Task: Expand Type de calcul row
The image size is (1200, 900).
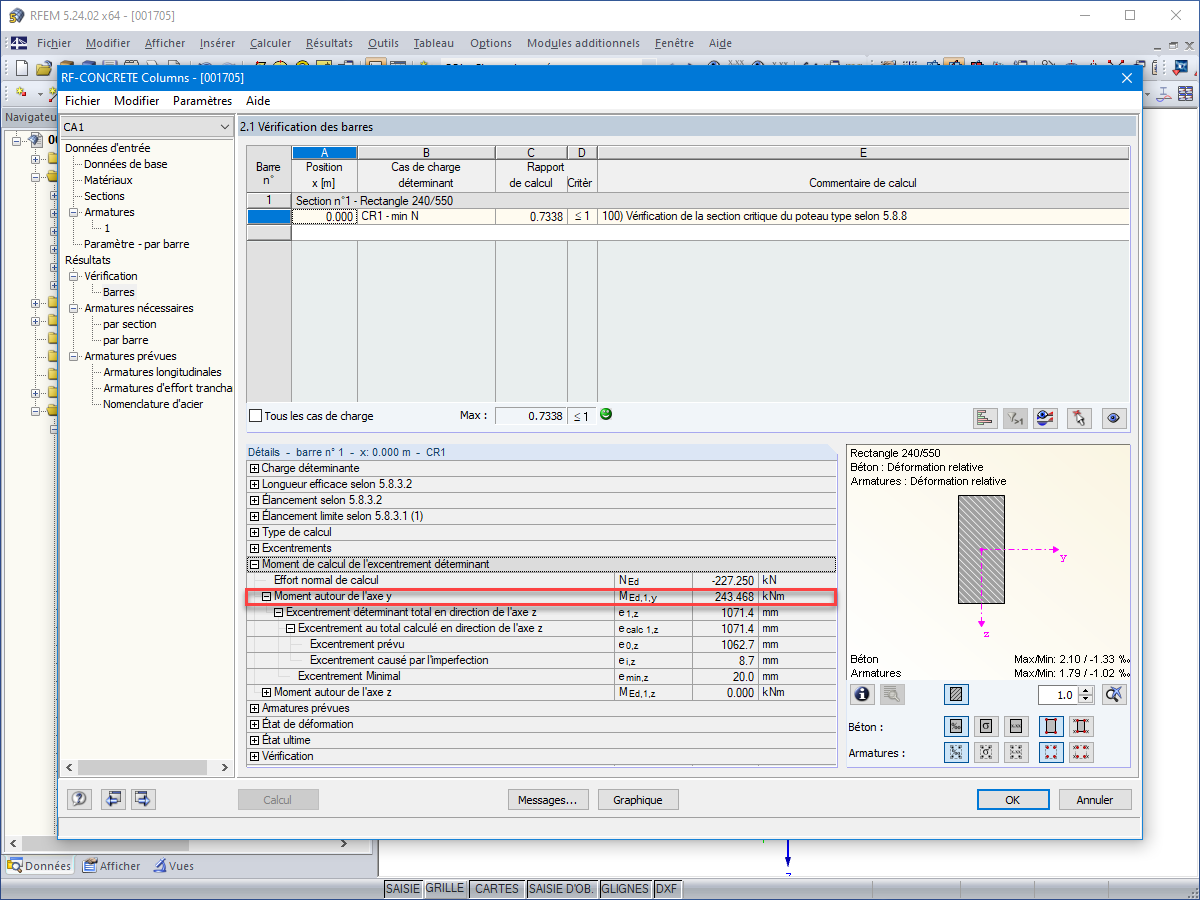Action: click(254, 532)
